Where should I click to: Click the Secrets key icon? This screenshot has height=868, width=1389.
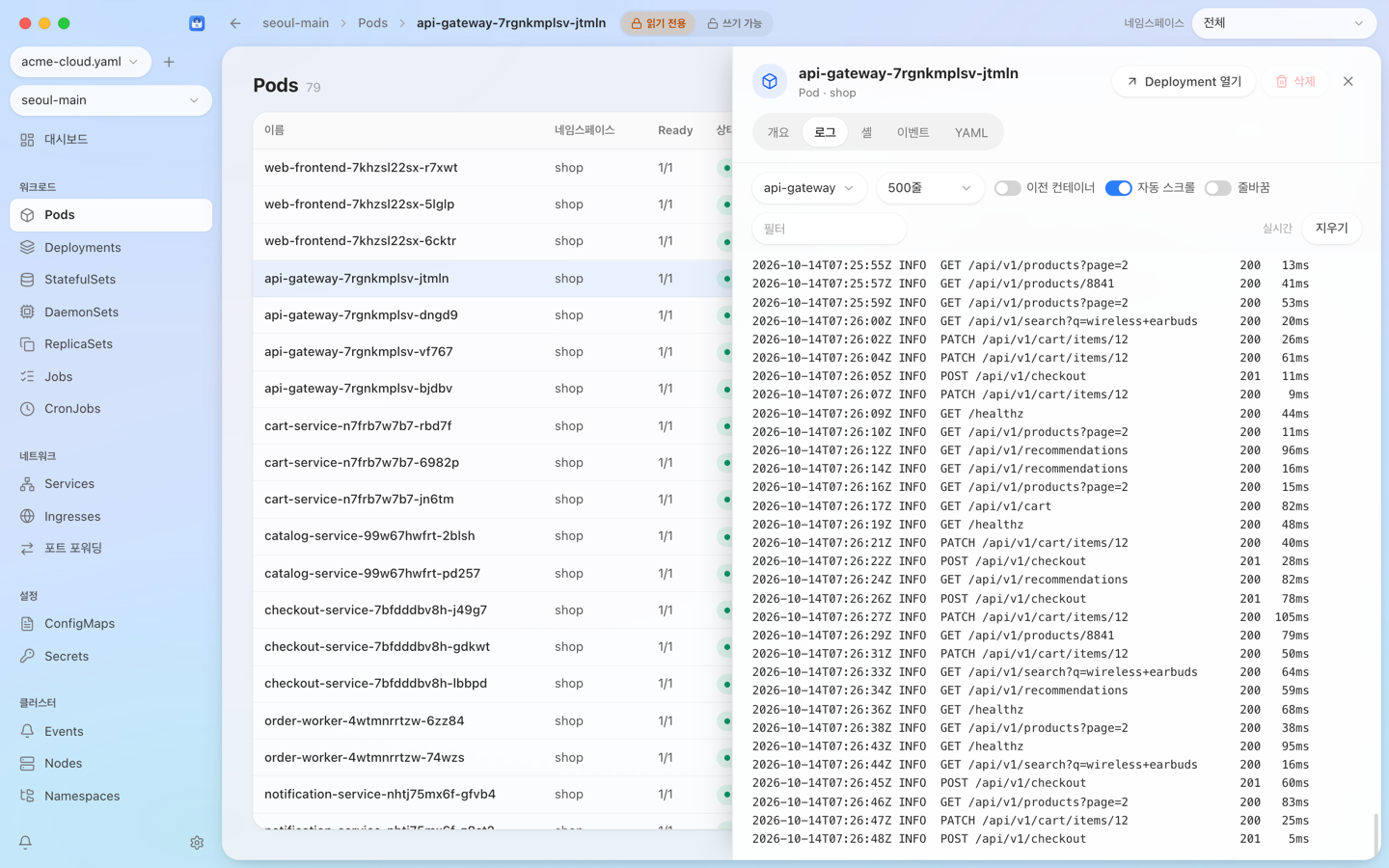27,657
